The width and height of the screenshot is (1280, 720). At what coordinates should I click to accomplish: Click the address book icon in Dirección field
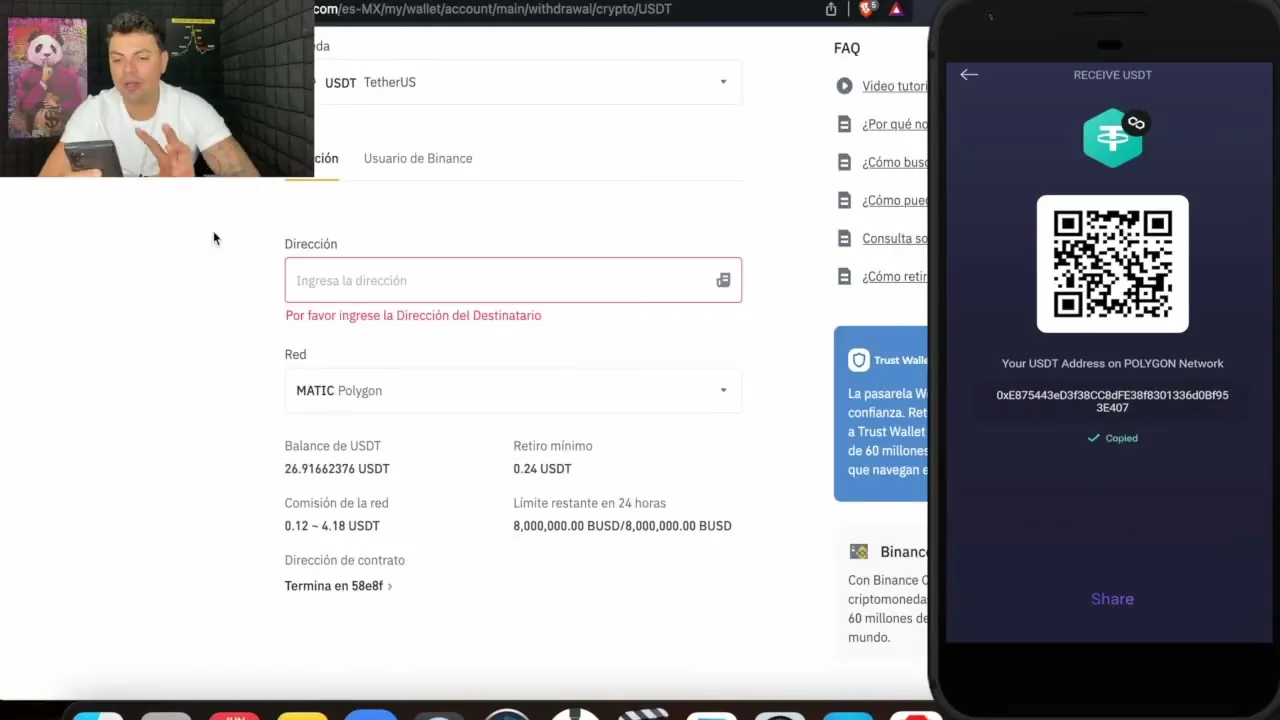[x=723, y=280]
